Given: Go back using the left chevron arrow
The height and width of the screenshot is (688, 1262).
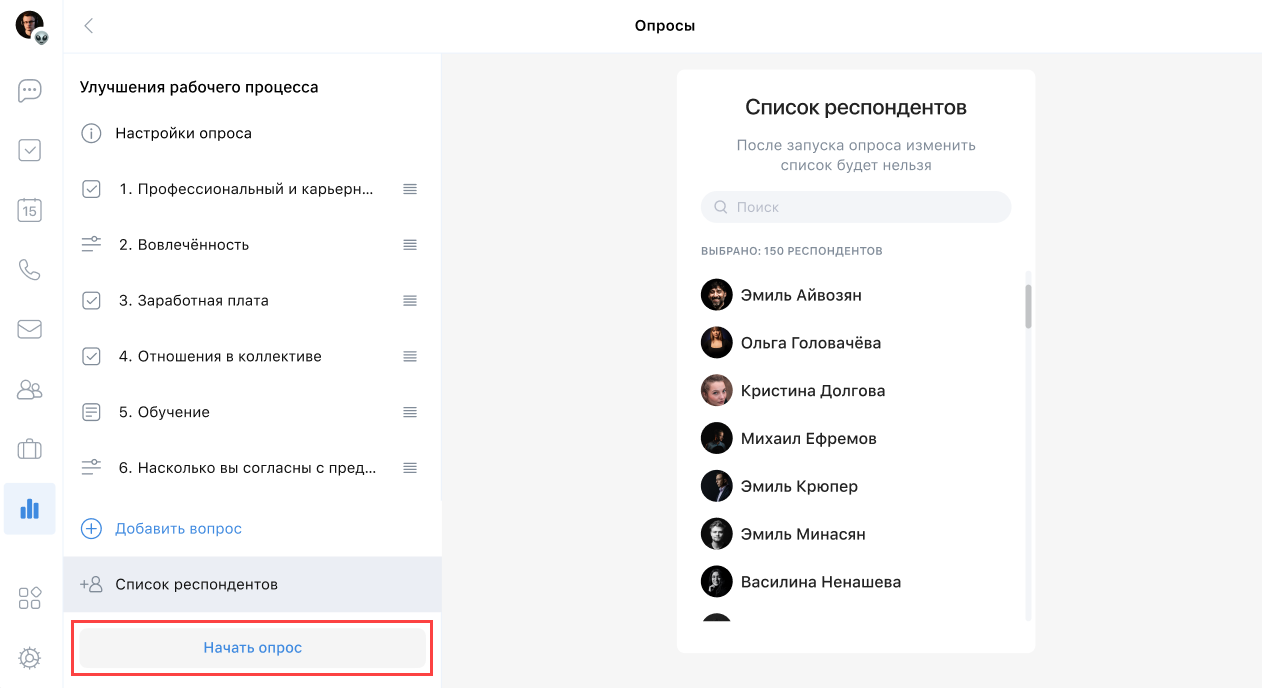Looking at the screenshot, I should coord(89,26).
